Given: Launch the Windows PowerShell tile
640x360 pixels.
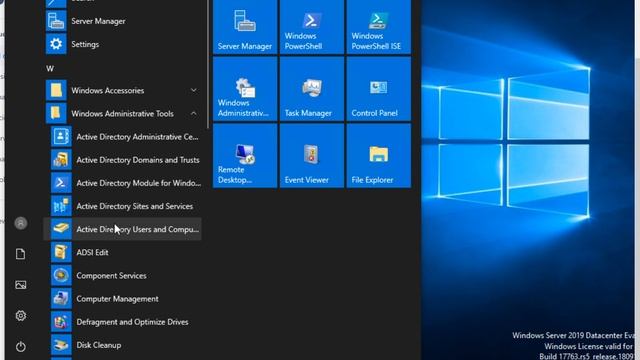Looking at the screenshot, I should (312, 27).
